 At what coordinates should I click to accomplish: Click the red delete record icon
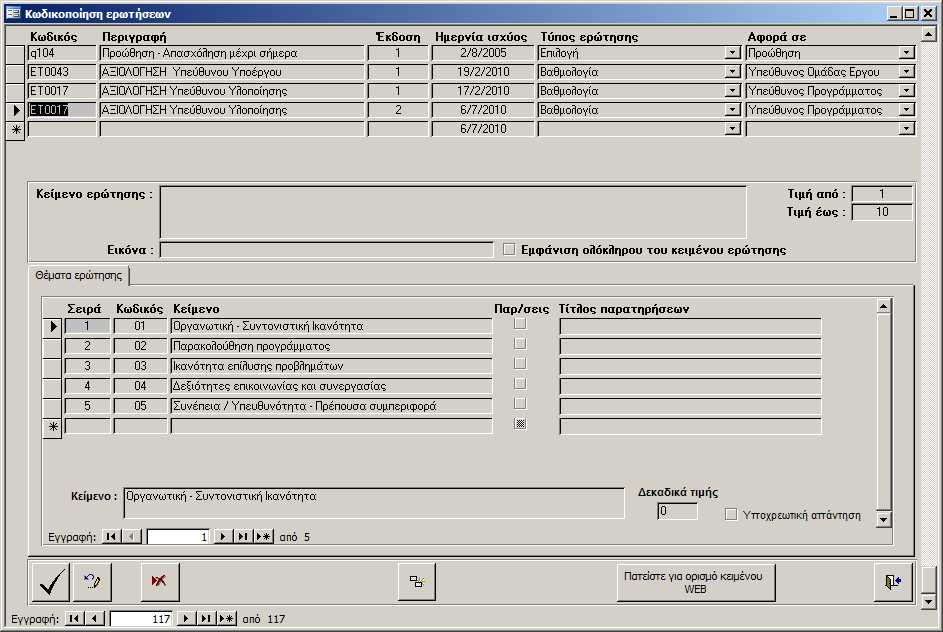pyautogui.click(x=158, y=582)
